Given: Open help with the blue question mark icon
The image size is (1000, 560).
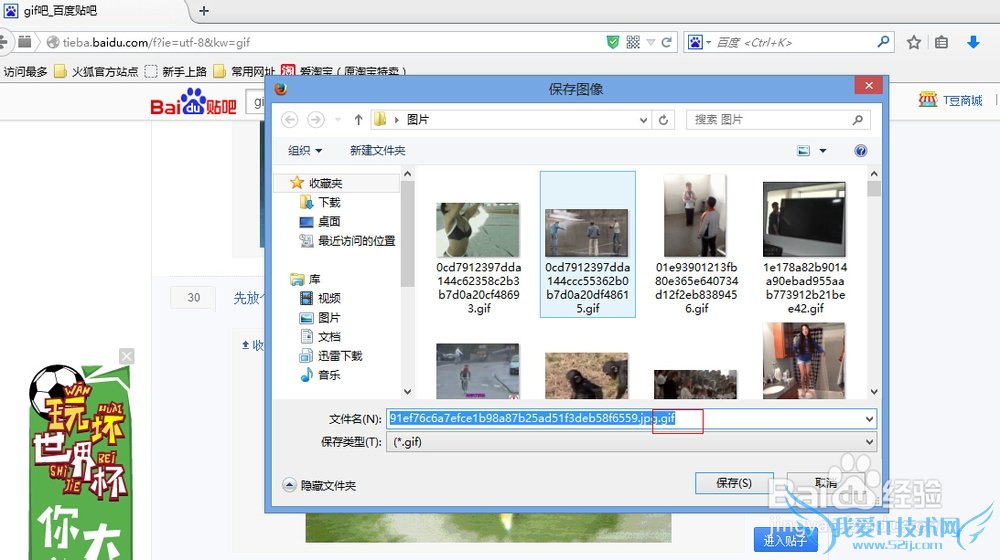Looking at the screenshot, I should (860, 151).
